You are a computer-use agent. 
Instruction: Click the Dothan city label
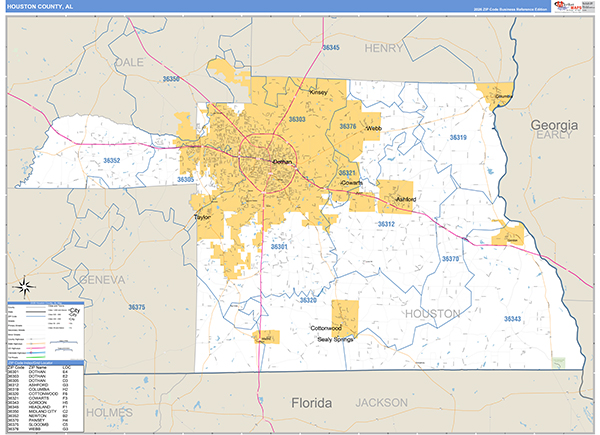[x=282, y=162]
